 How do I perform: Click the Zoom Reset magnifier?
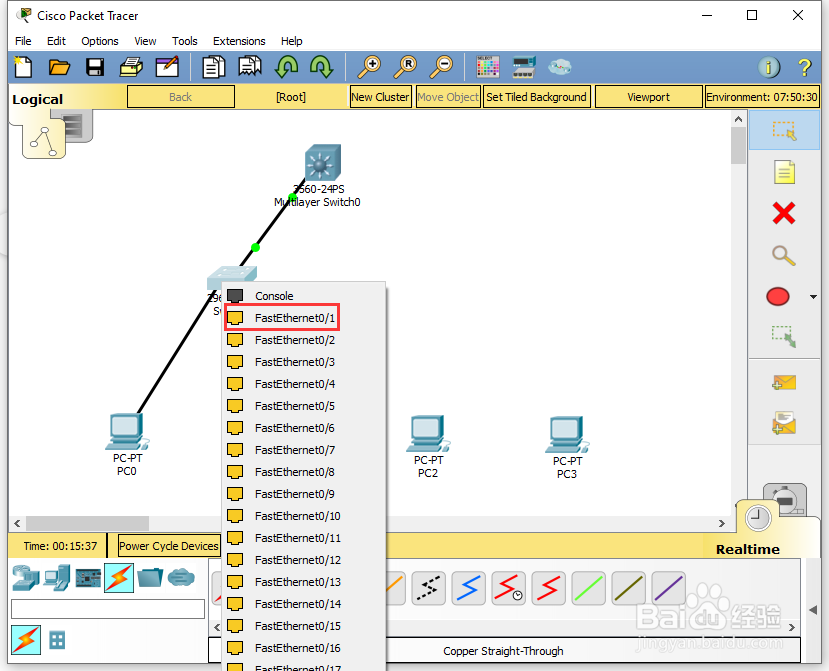coord(406,68)
